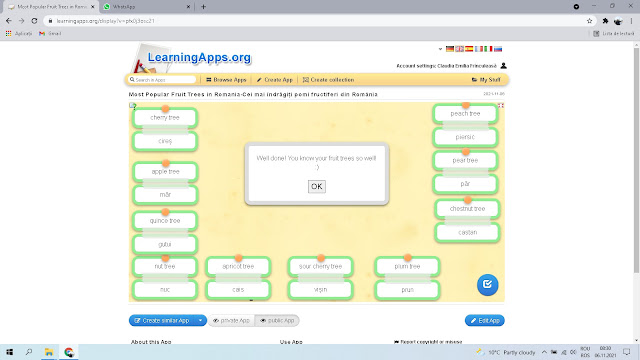Open My Stuff menu
This screenshot has height=360, width=640.
point(486,80)
